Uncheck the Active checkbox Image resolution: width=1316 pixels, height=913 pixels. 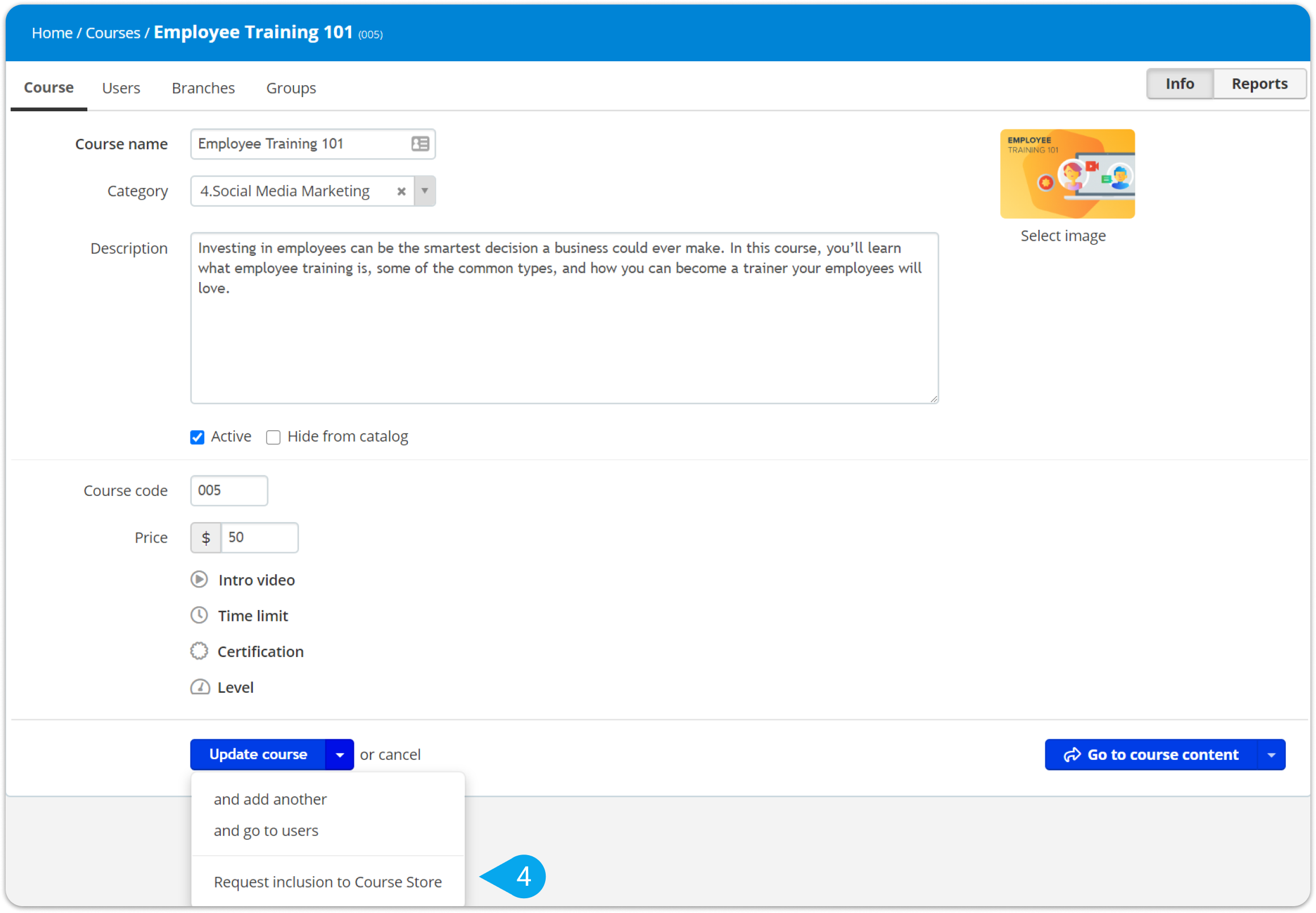197,436
